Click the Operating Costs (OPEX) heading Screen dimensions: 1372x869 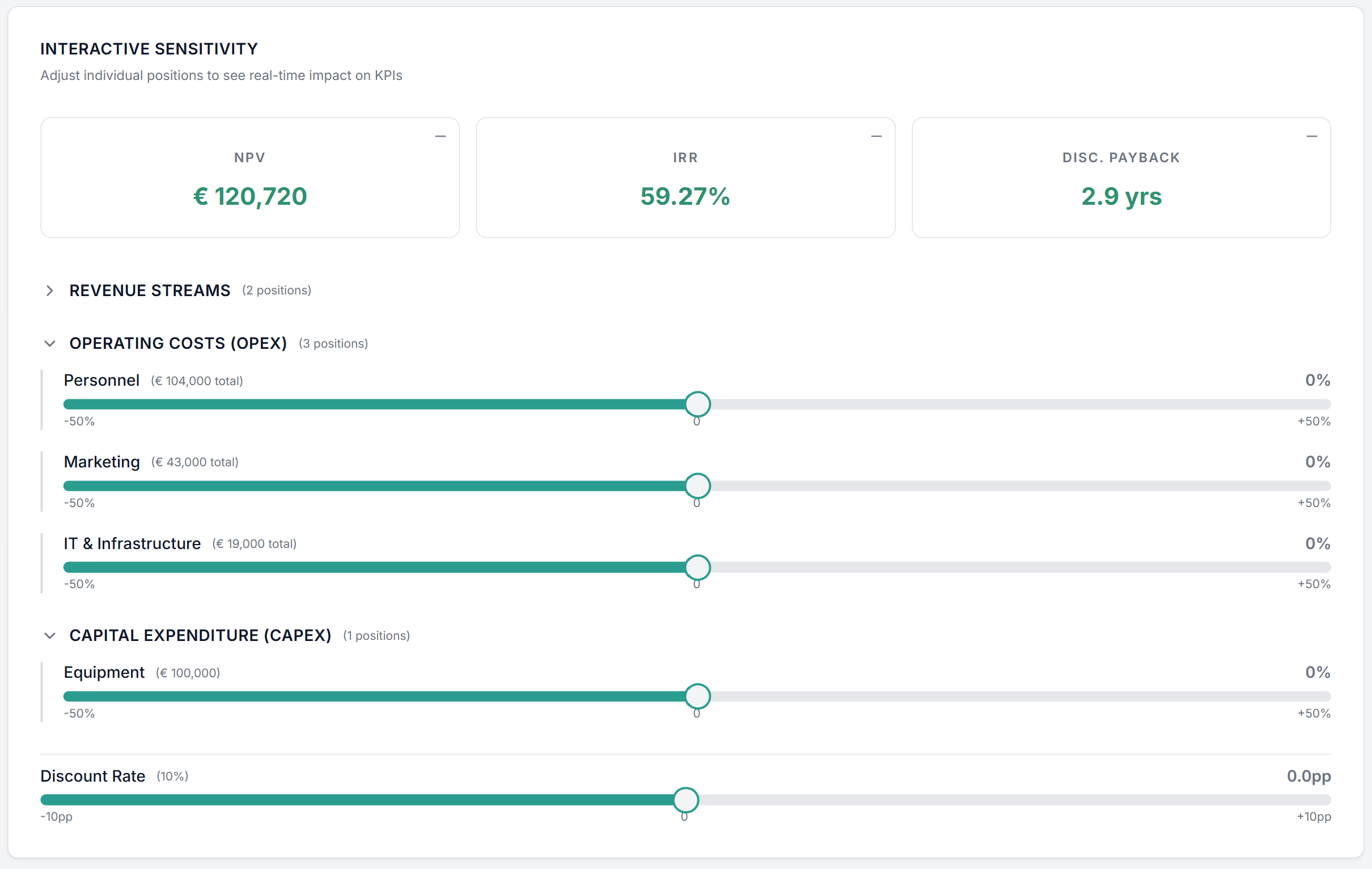click(179, 343)
